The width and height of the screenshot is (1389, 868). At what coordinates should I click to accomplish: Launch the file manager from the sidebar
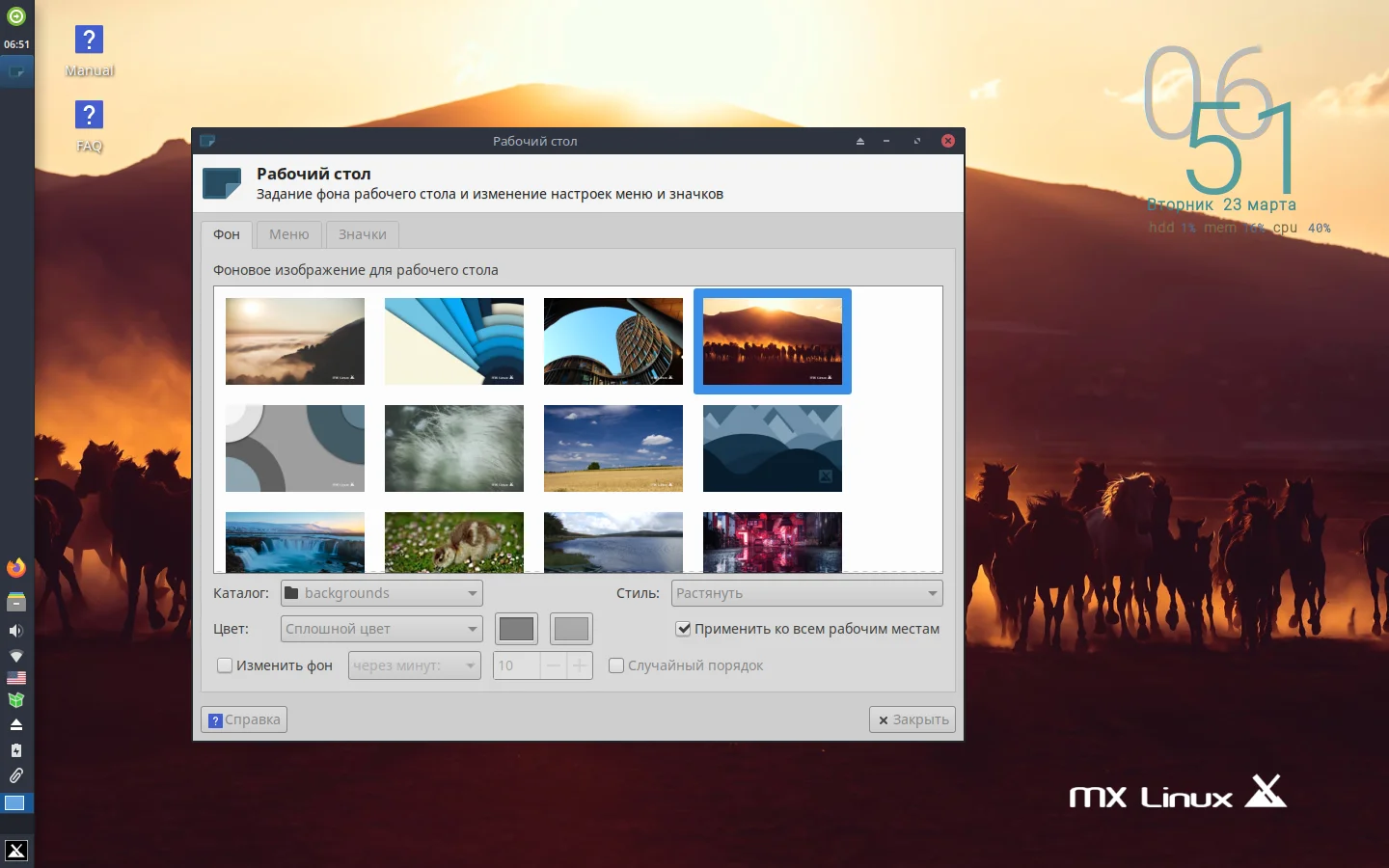[15, 602]
